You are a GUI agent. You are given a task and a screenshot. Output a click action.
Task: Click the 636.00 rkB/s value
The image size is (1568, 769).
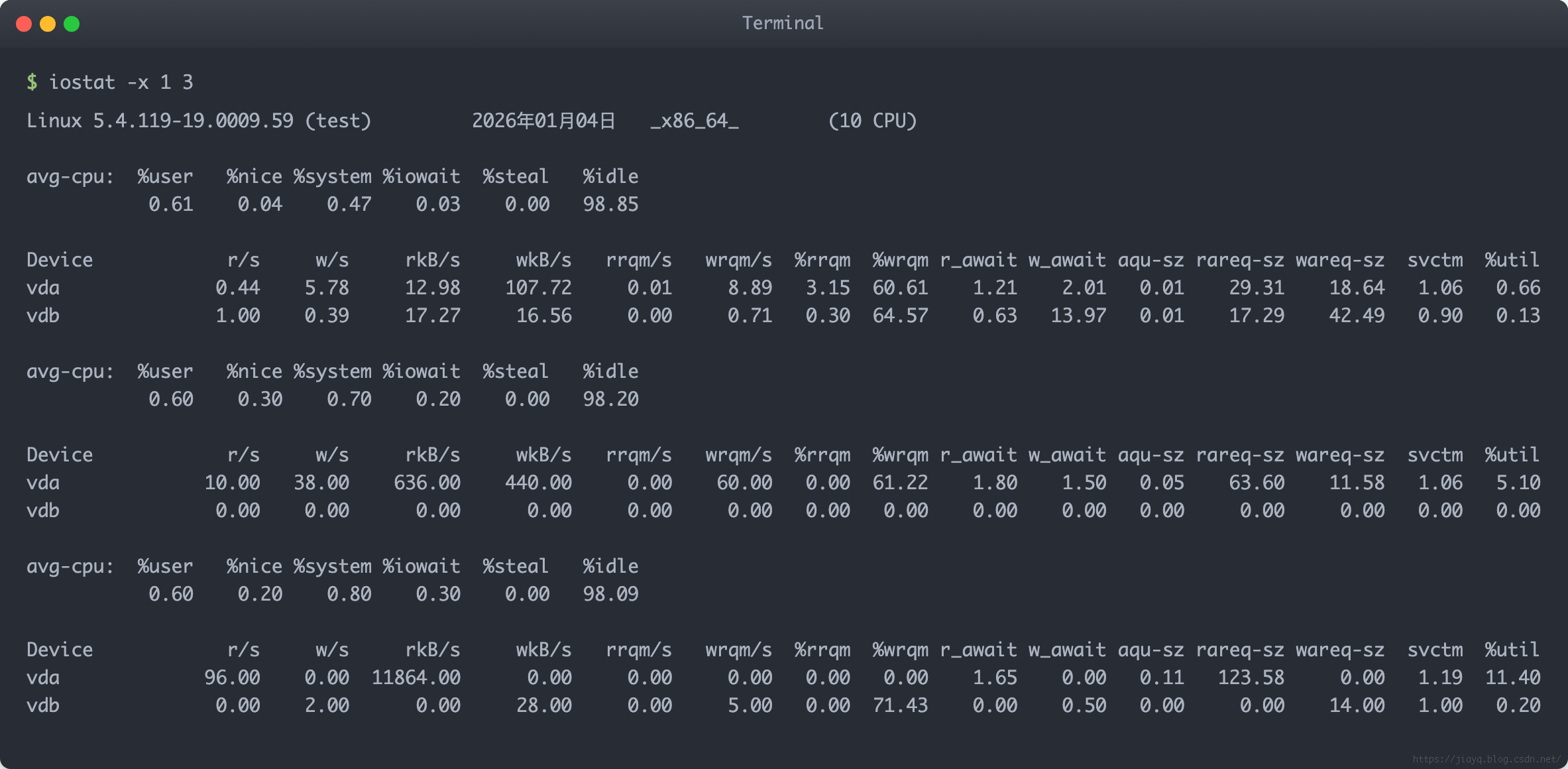(427, 483)
